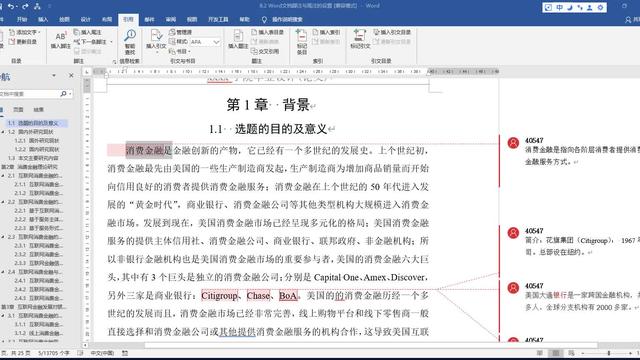Close the navigation pane with X
Screen dimensions: 640x360
tap(71, 76)
